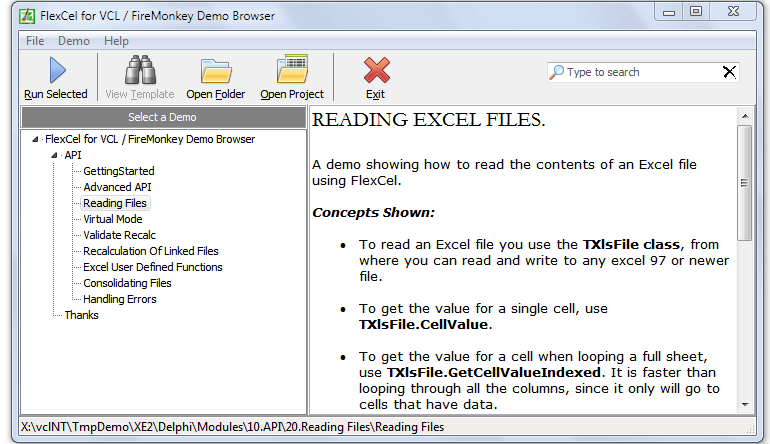770x444 pixels.
Task: Select Advanced API demo
Action: [x=117, y=187]
